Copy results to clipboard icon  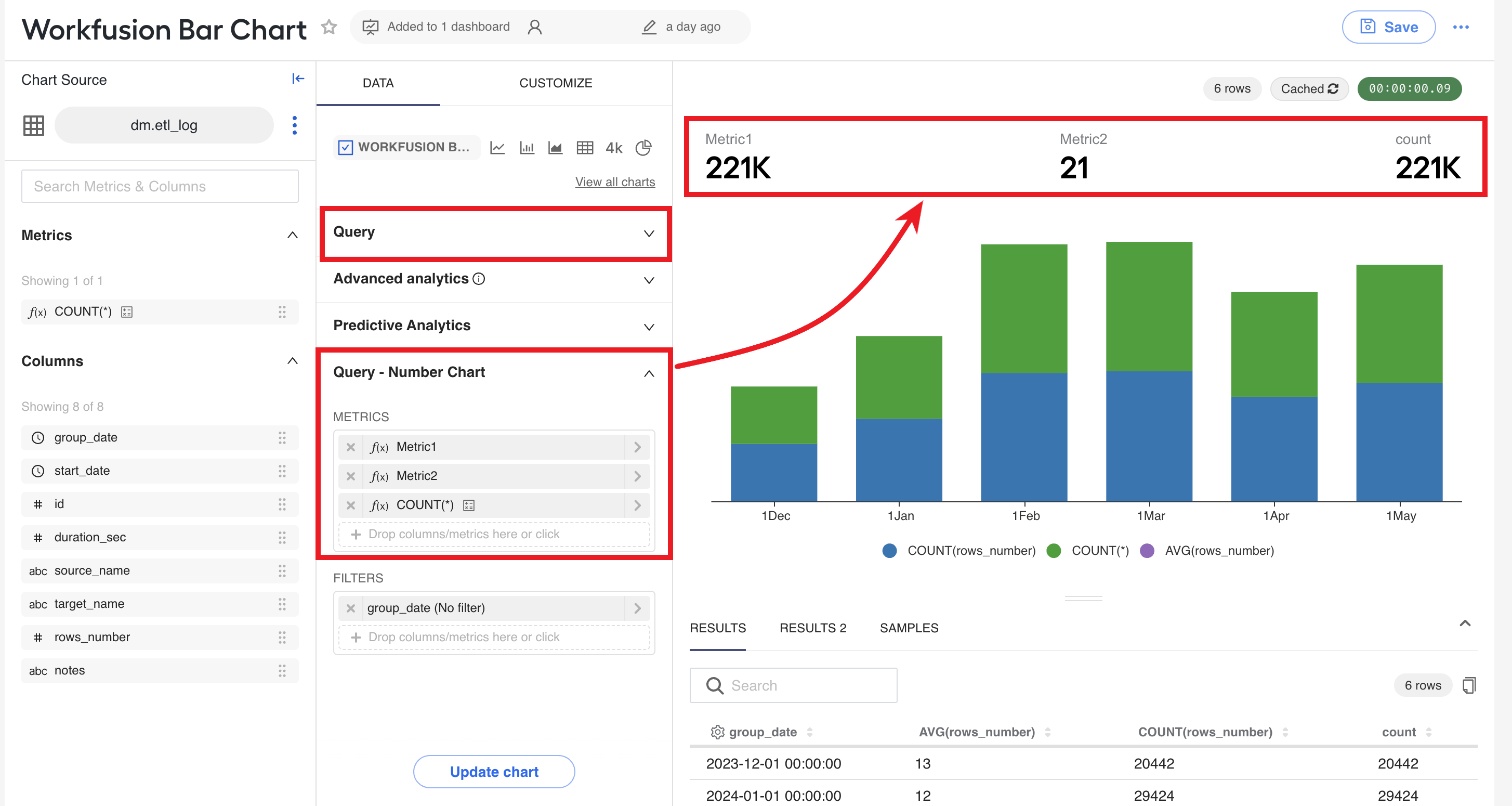pyautogui.click(x=1468, y=685)
